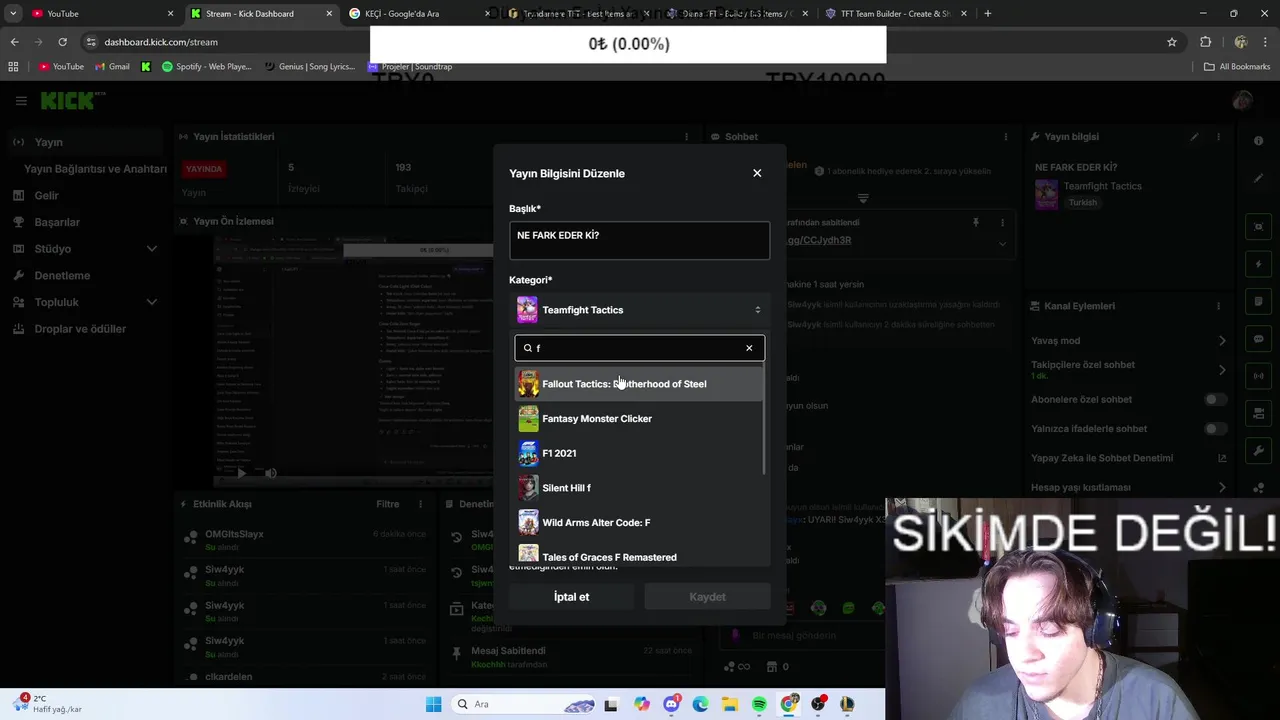Screen dimensions: 1280x720
Task: Click the note icon in right rail
Action: pyautogui.click(x=1259, y=302)
